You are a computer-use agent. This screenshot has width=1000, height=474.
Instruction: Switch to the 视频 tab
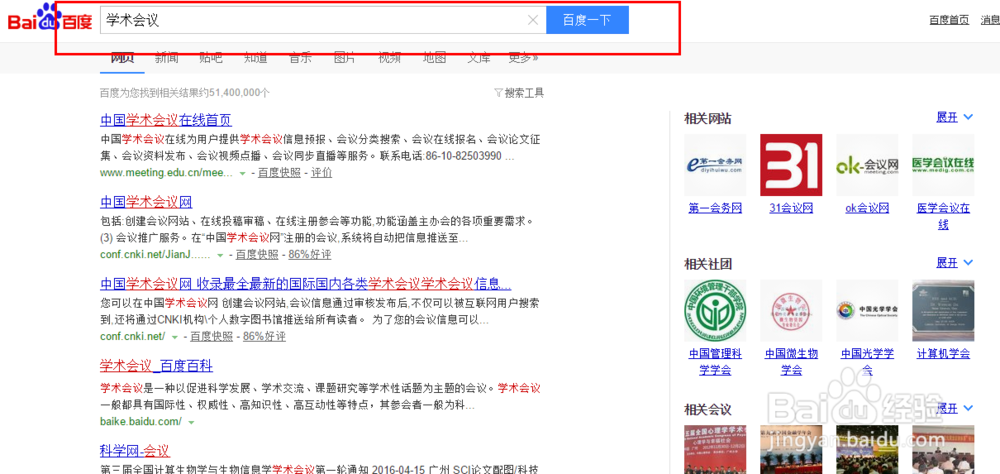[390, 57]
